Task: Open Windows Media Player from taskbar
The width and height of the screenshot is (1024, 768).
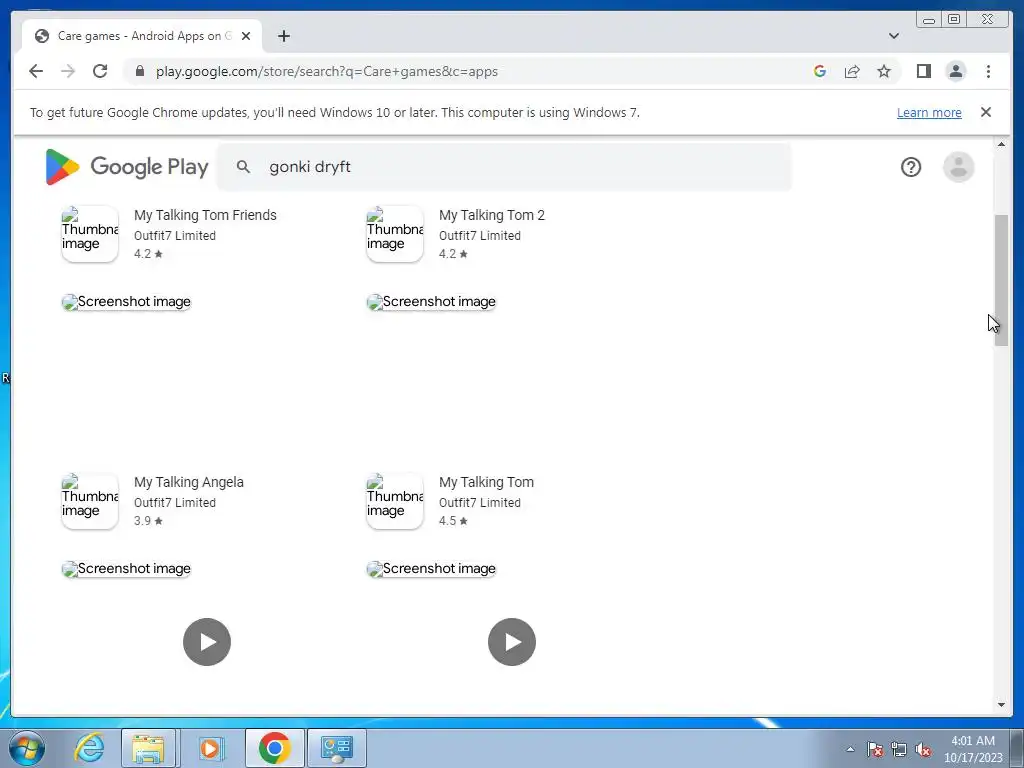Action: (x=210, y=748)
